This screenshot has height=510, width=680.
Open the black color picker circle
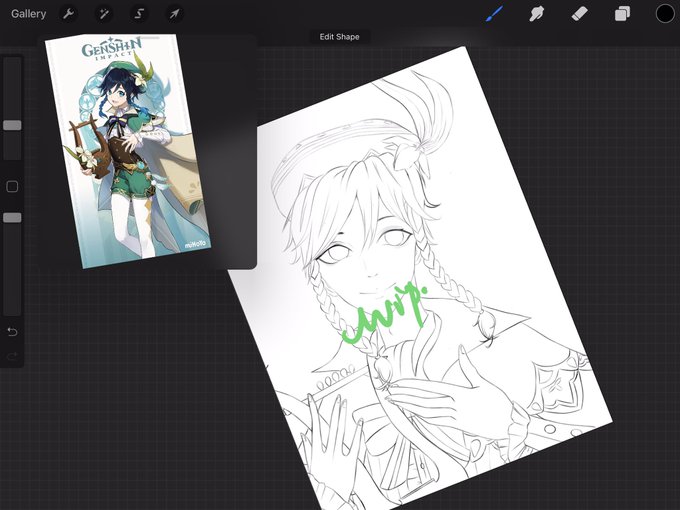[x=664, y=14]
